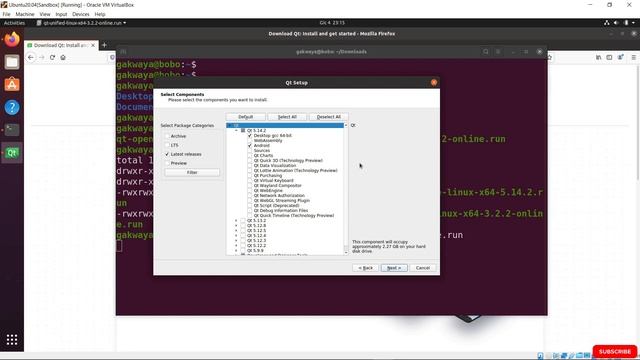This screenshot has height=360, width=640.
Task: Close the Download Qt Firefox tab
Action: coord(93,45)
